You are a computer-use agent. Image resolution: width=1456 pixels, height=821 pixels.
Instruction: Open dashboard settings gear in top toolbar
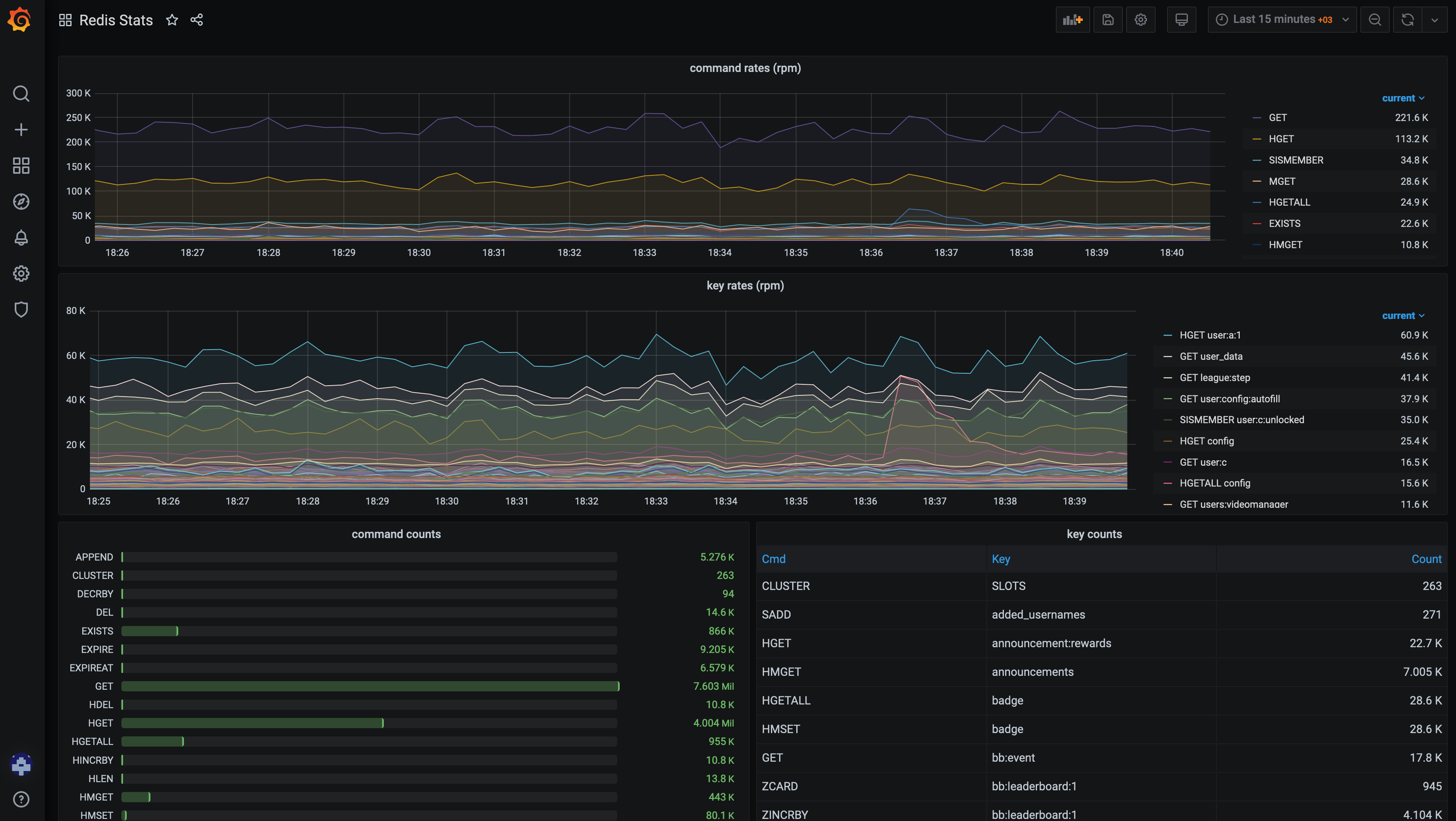tap(1140, 20)
